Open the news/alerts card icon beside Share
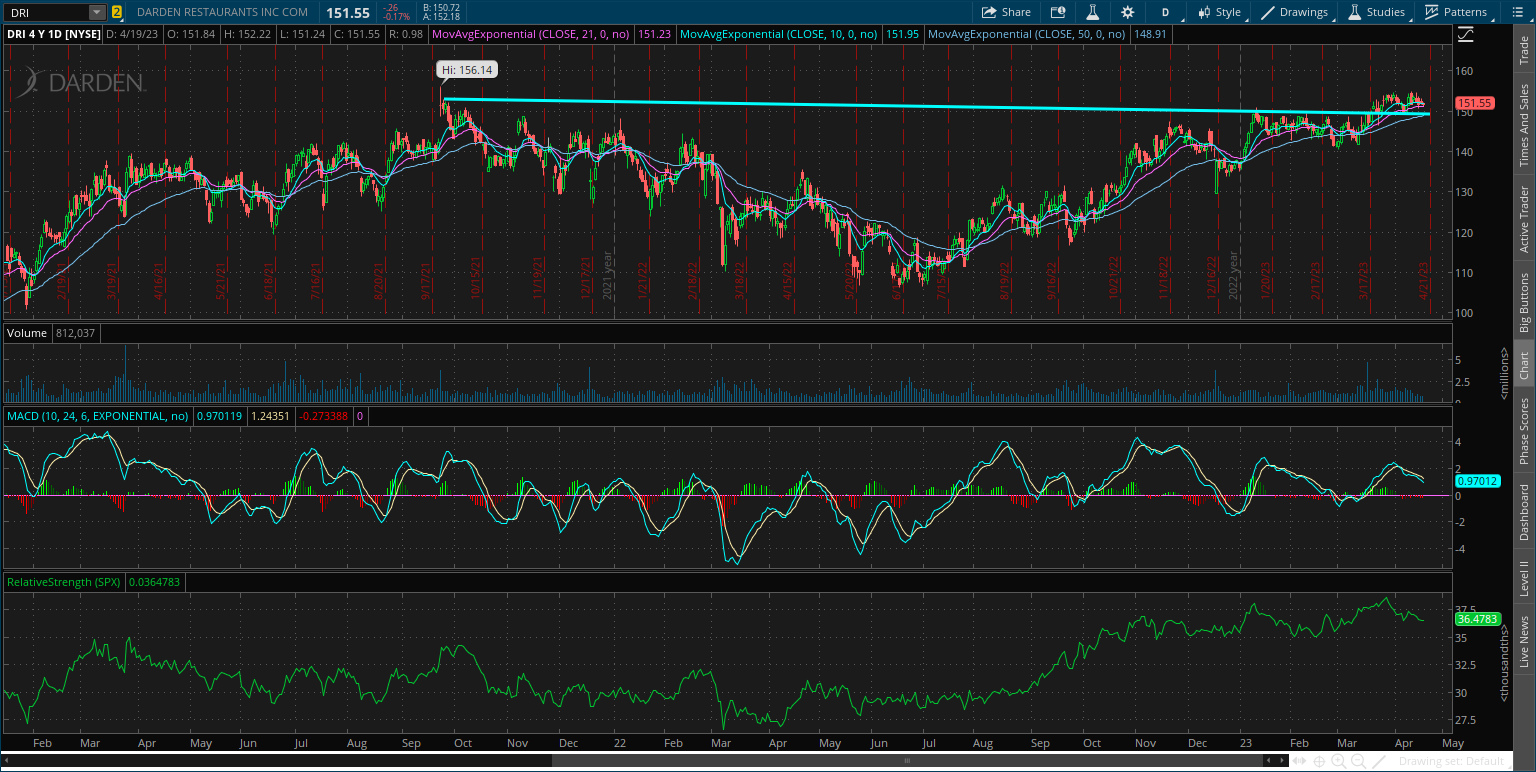The width and height of the screenshot is (1536, 772). [x=1058, y=12]
